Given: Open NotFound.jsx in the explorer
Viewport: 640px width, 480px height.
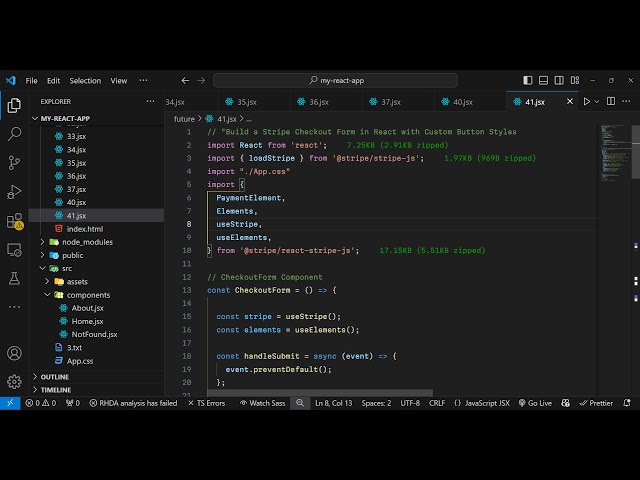Looking at the screenshot, I should 94,334.
